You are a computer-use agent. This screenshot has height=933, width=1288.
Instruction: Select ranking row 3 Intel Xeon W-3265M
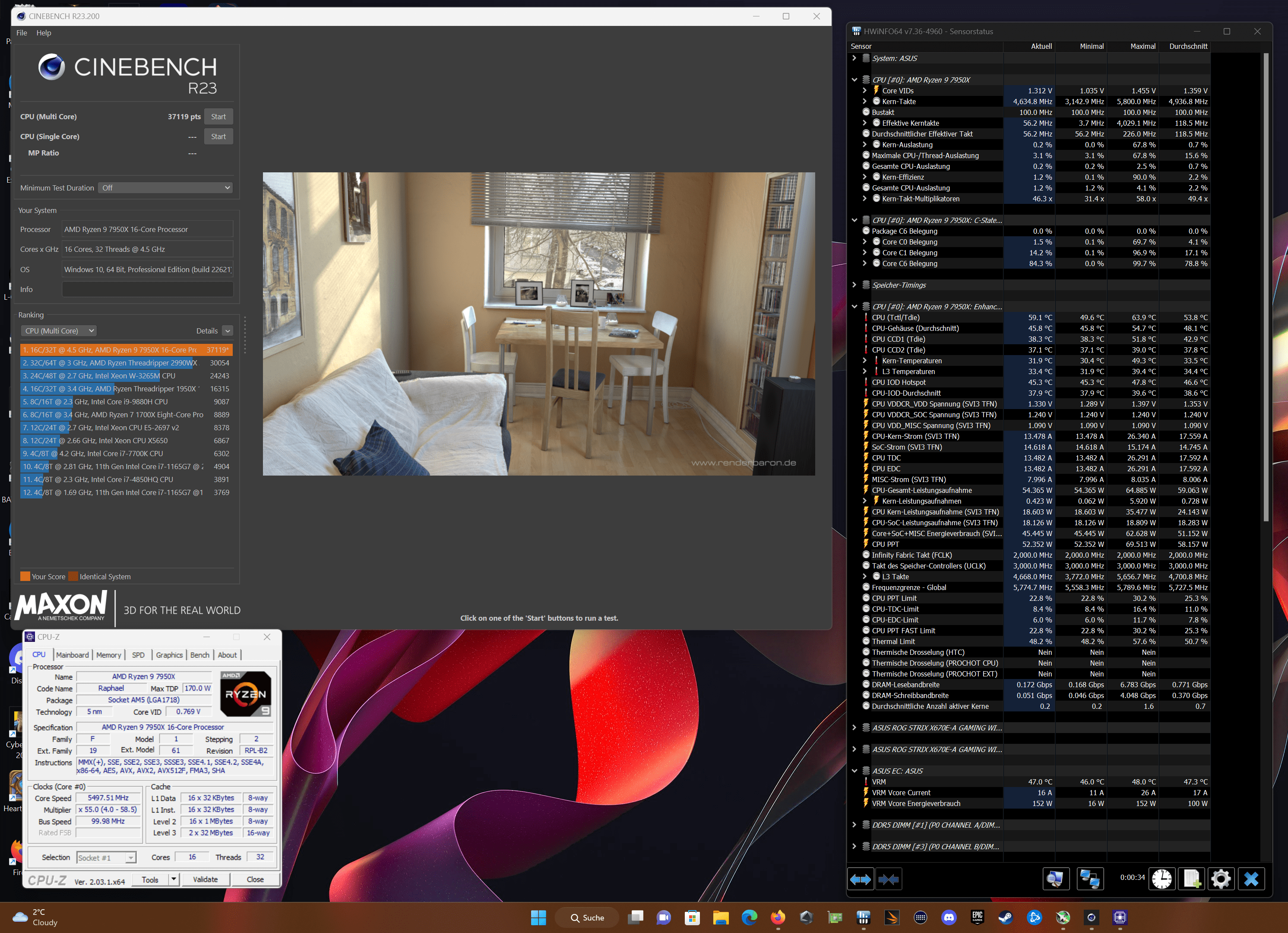pos(126,376)
